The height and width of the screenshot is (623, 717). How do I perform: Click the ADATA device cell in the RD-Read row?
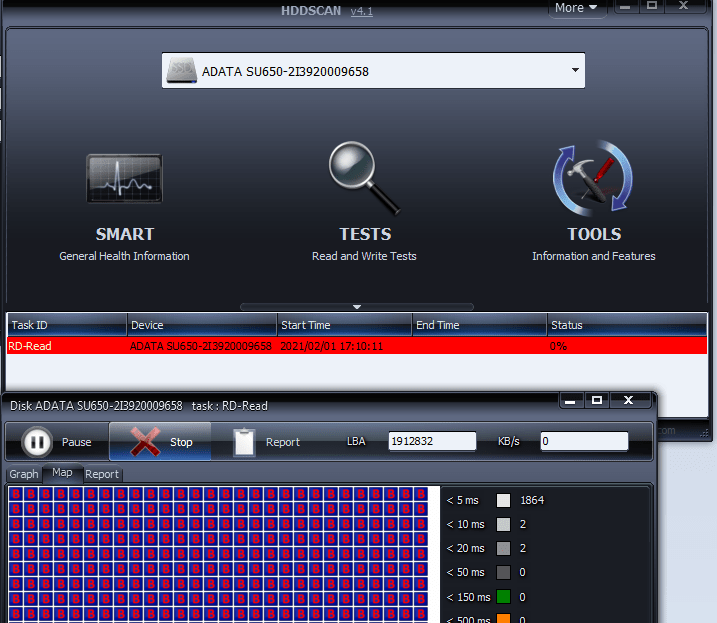pyautogui.click(x=201, y=346)
